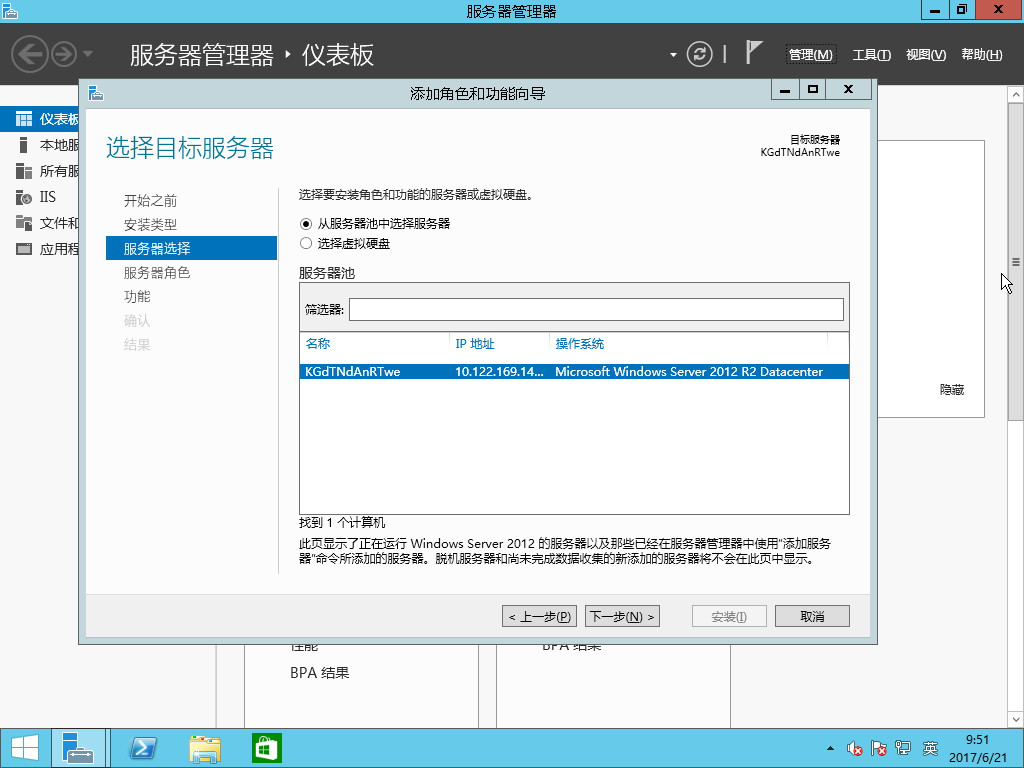Screen dimensions: 1024x768
Task: Sort server list by 名称 column
Action: click(318, 344)
